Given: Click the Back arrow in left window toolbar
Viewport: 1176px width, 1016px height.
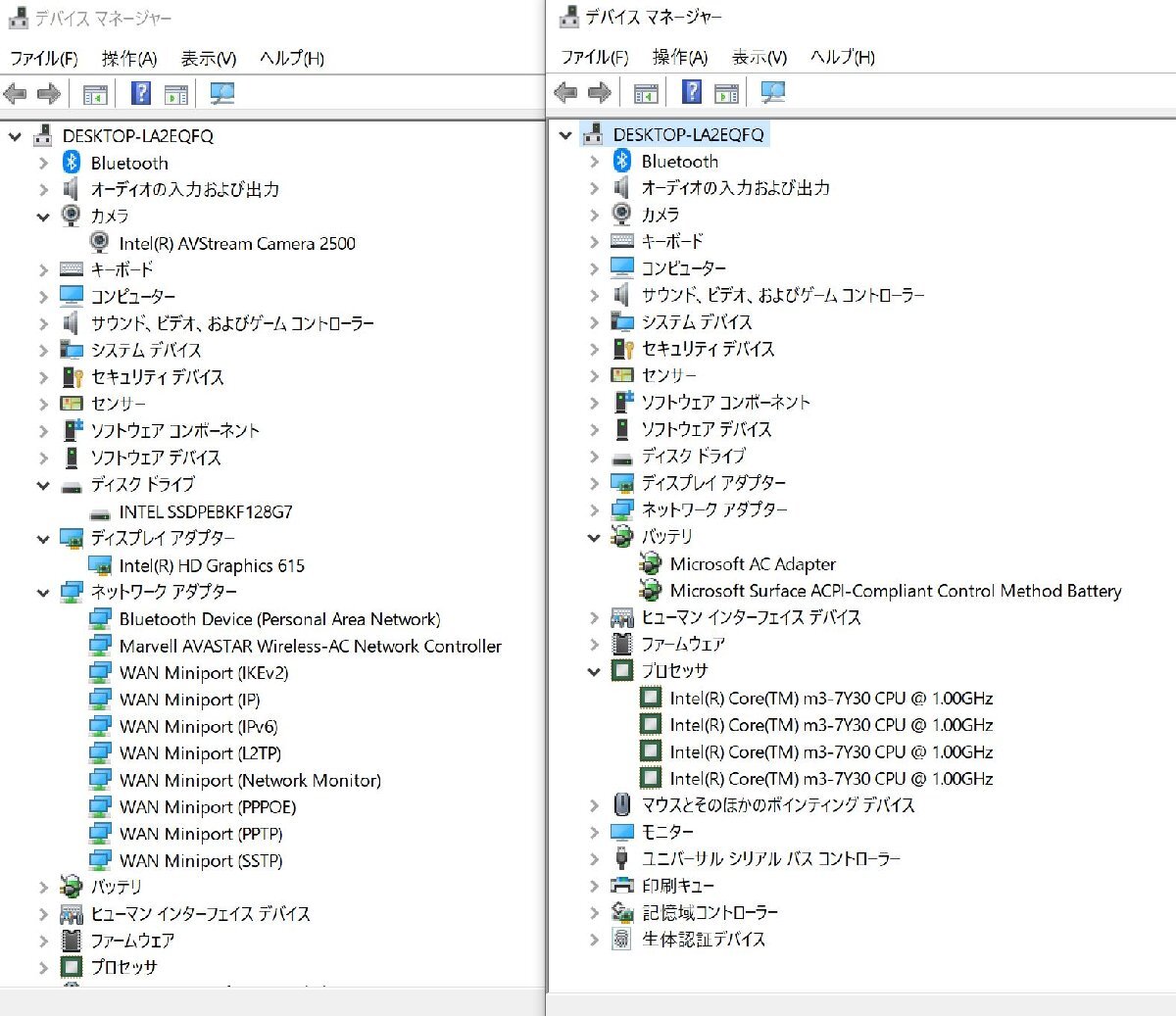Looking at the screenshot, I should (x=16, y=94).
